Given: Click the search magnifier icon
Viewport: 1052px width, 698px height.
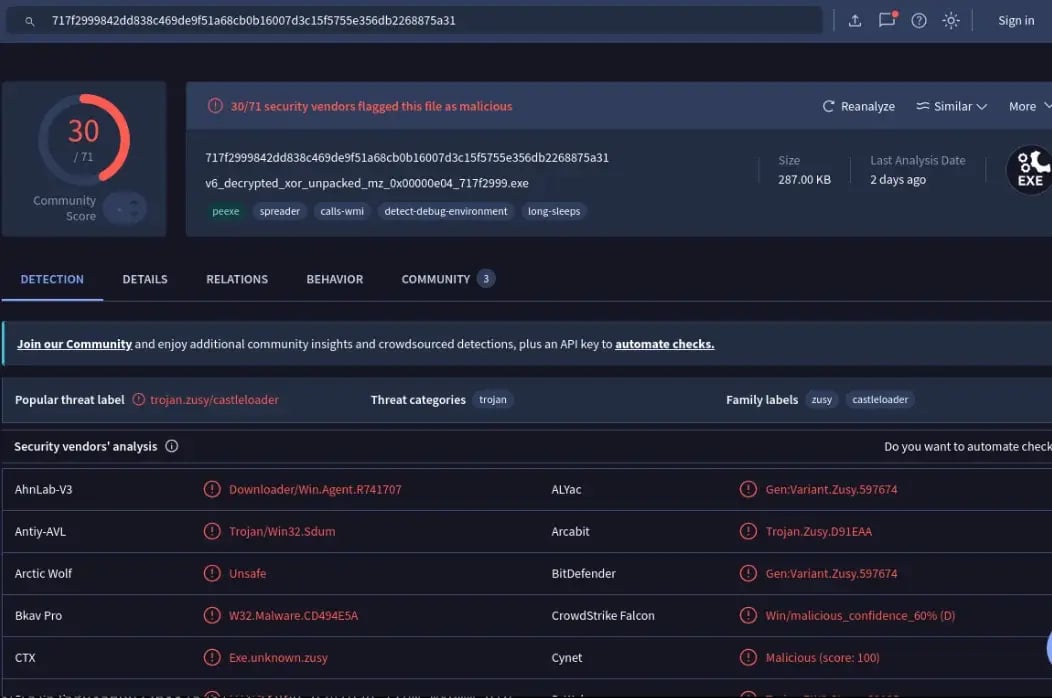Looking at the screenshot, I should (x=30, y=21).
